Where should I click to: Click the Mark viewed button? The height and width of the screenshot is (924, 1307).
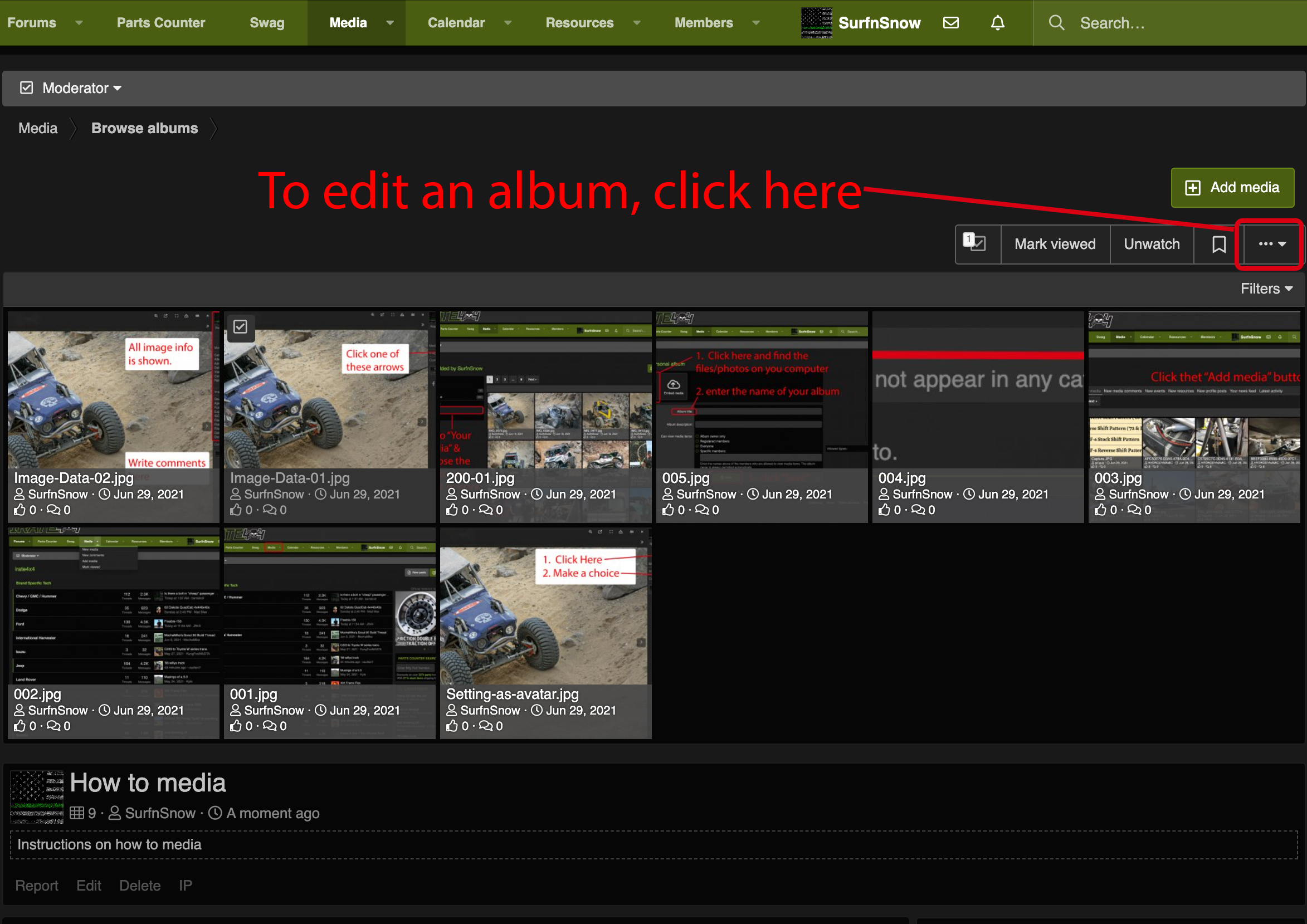(x=1055, y=244)
